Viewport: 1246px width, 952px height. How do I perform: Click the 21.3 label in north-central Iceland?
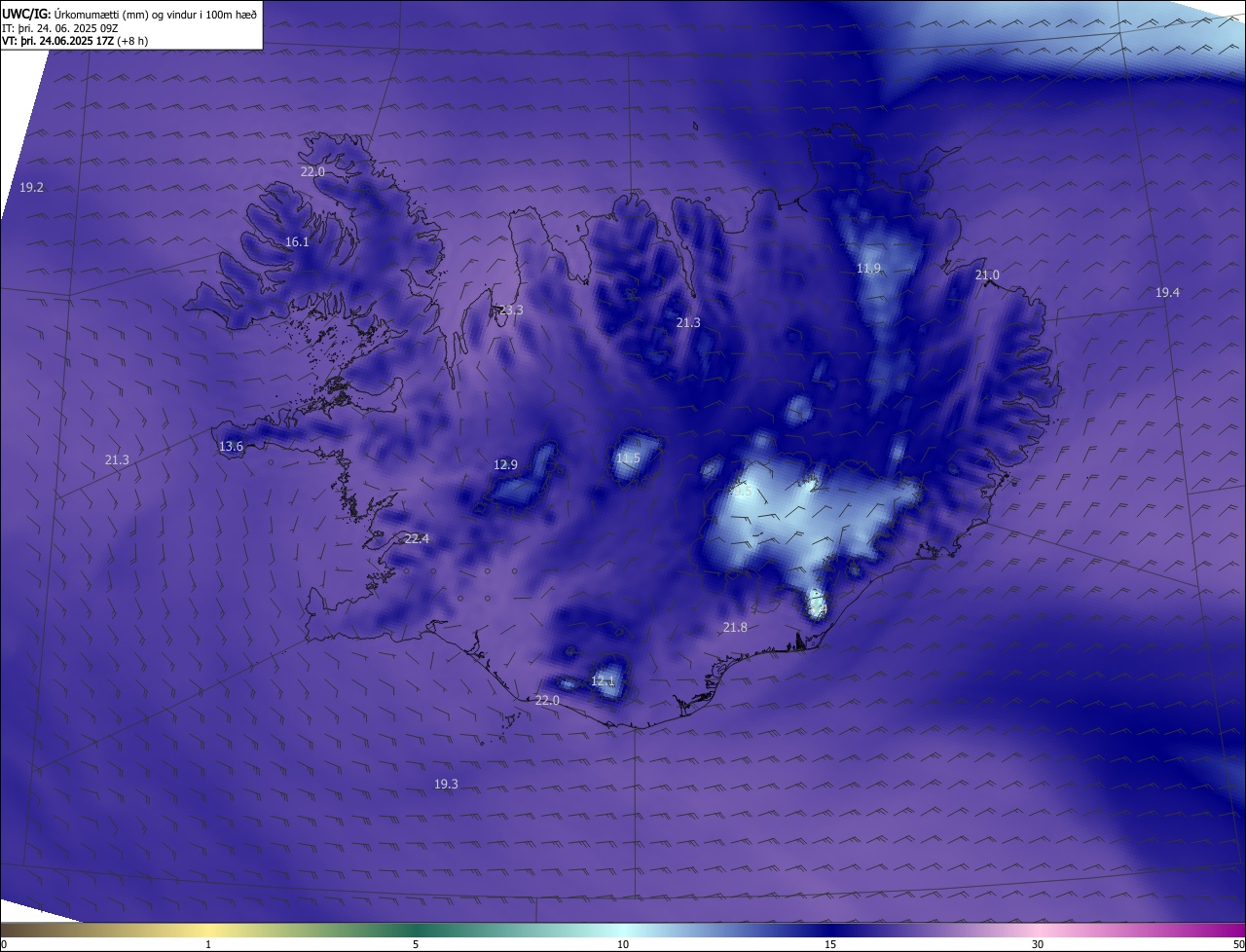(688, 322)
